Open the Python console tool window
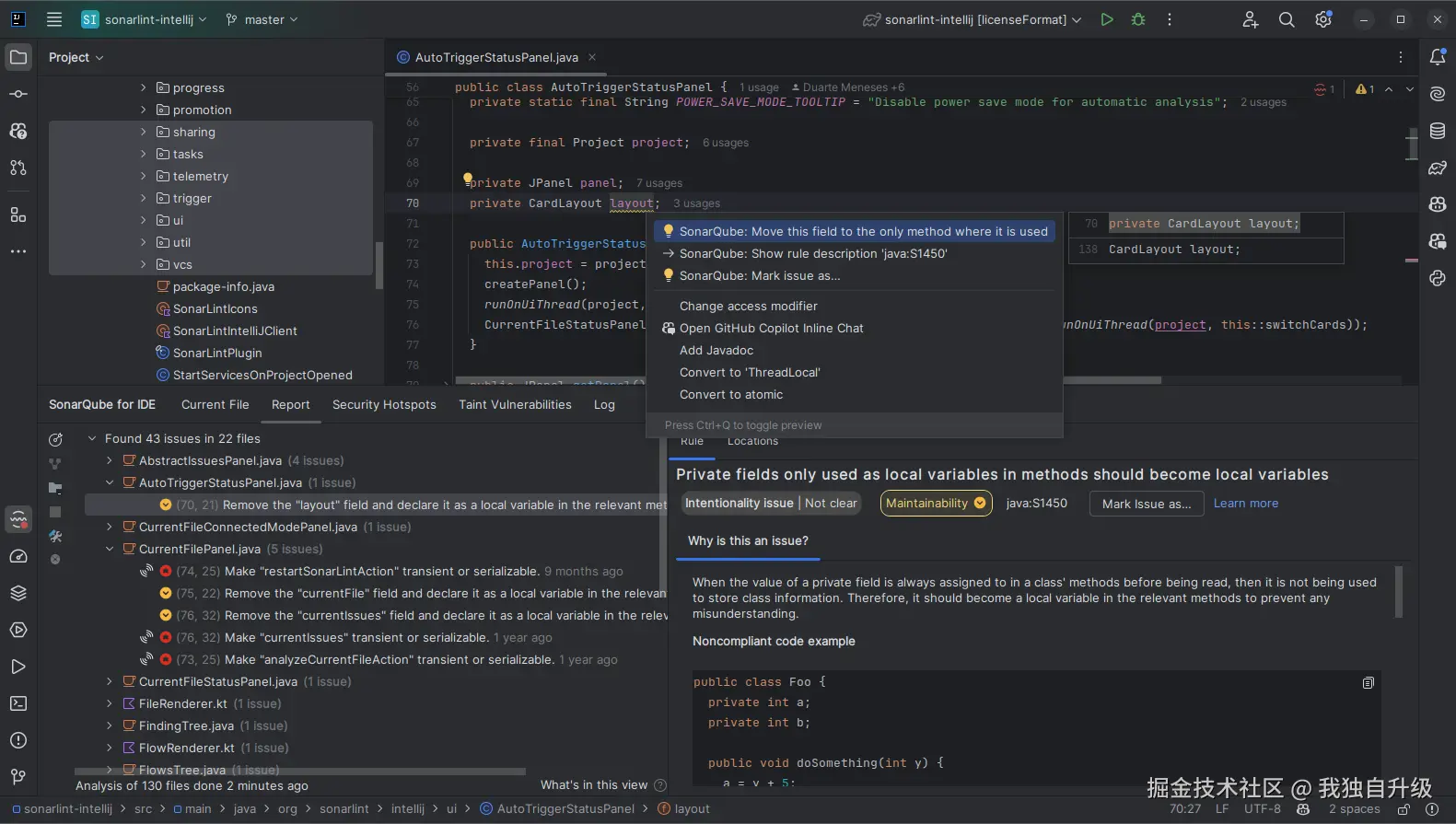The width and height of the screenshot is (1456, 824). tap(1438, 278)
